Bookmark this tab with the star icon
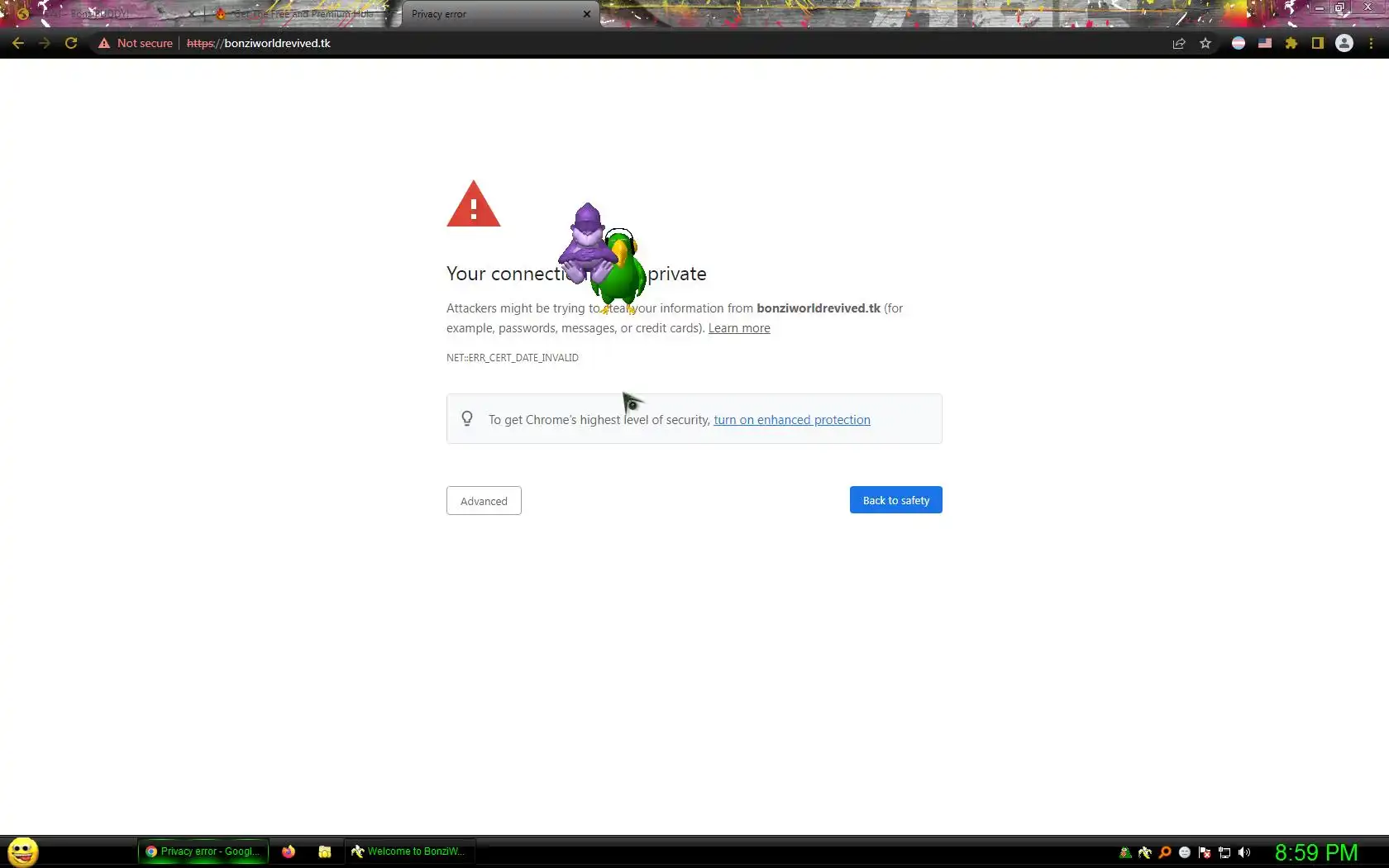This screenshot has height=868, width=1389. click(x=1205, y=43)
